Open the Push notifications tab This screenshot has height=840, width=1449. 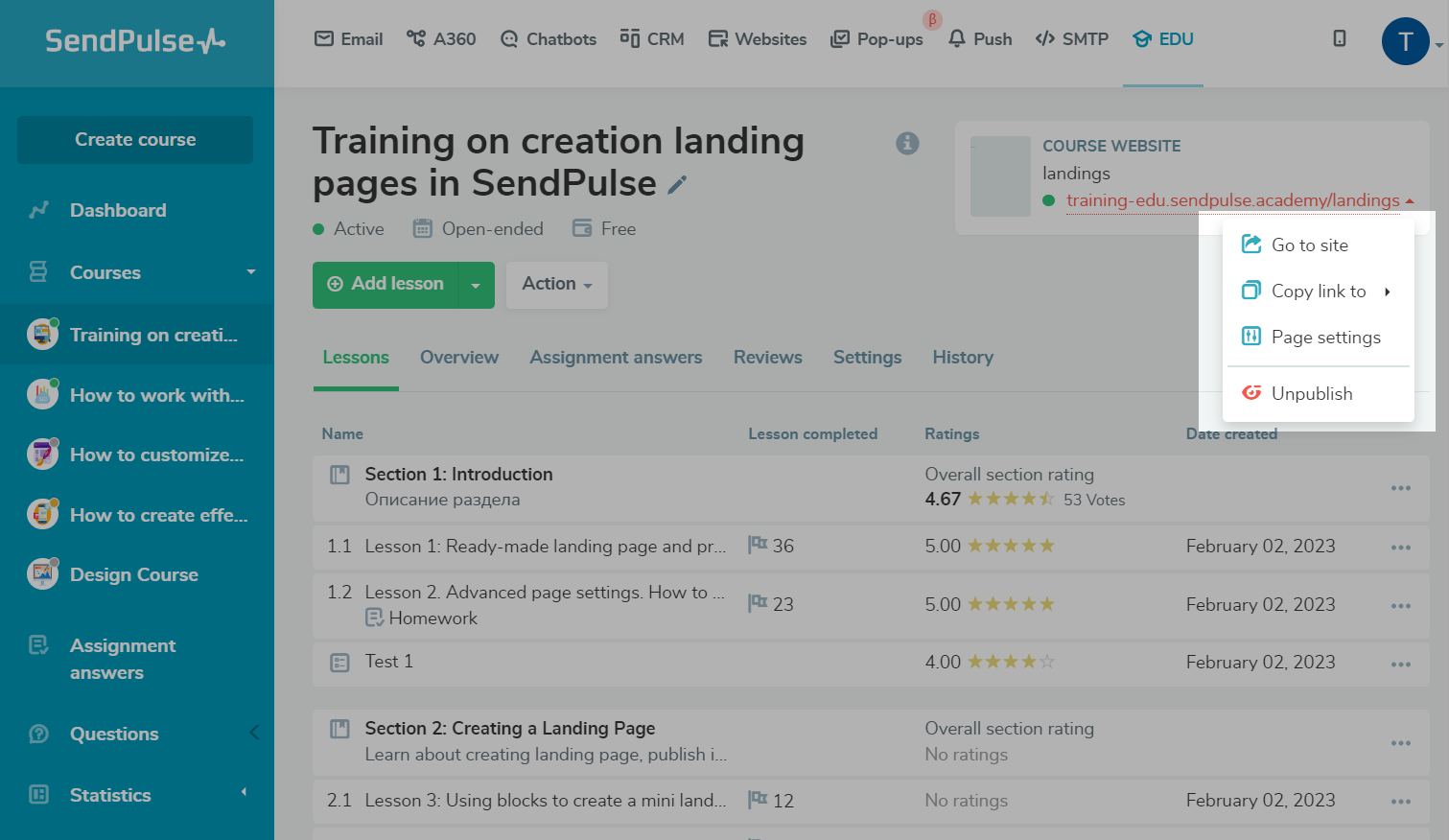coord(980,39)
